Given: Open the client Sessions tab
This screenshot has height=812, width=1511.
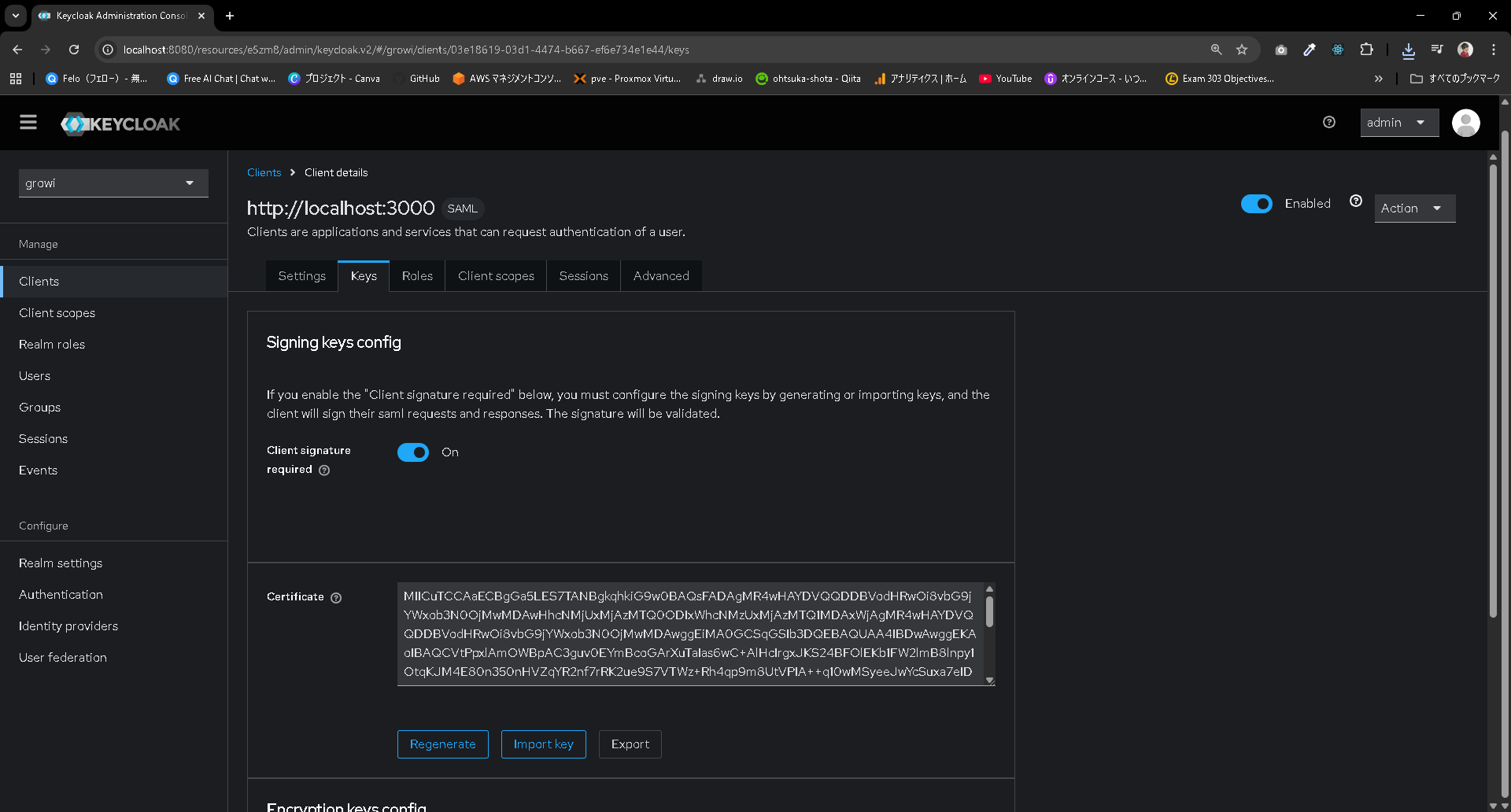Looking at the screenshot, I should (x=583, y=276).
